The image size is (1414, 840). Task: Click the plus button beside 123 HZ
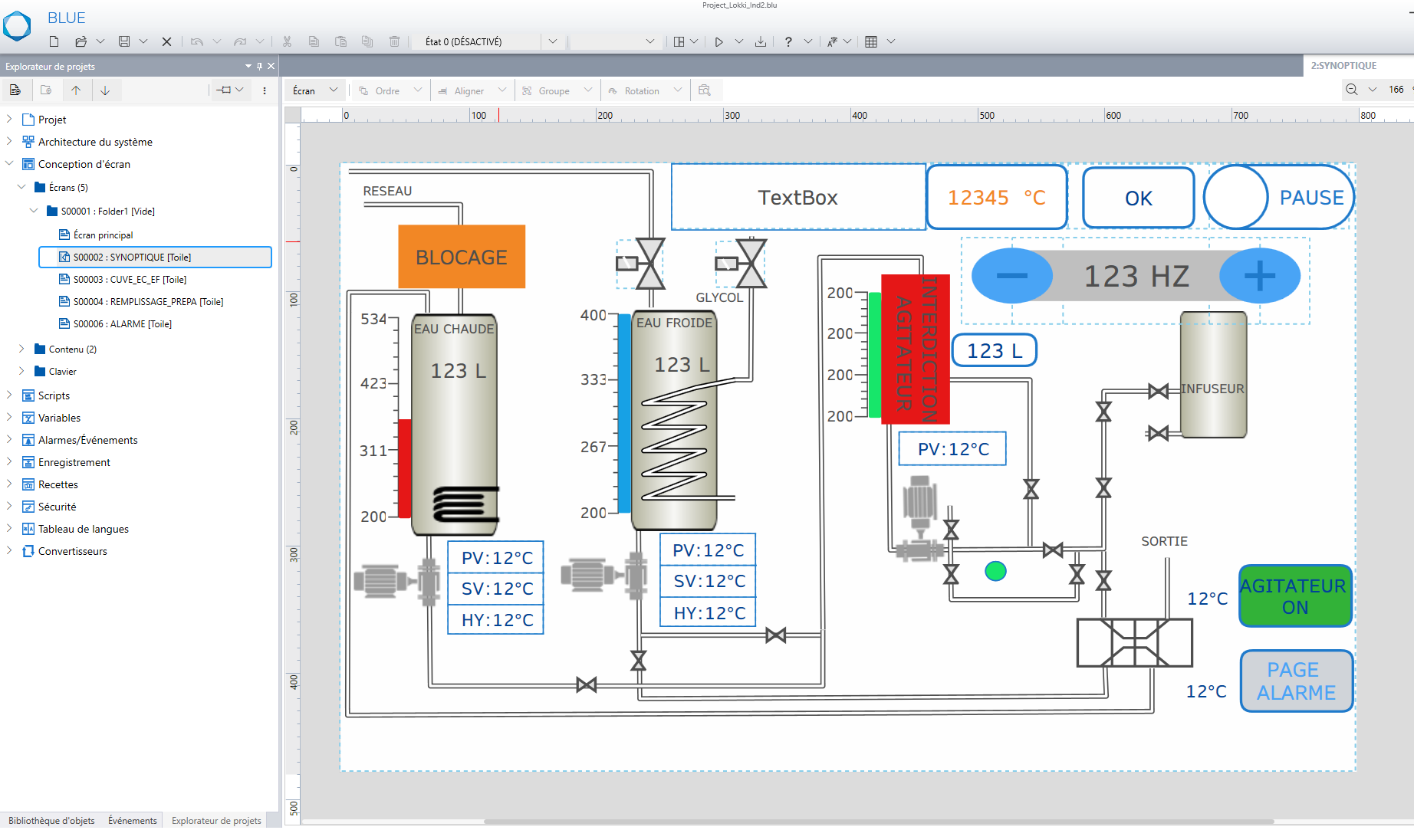(x=1259, y=276)
